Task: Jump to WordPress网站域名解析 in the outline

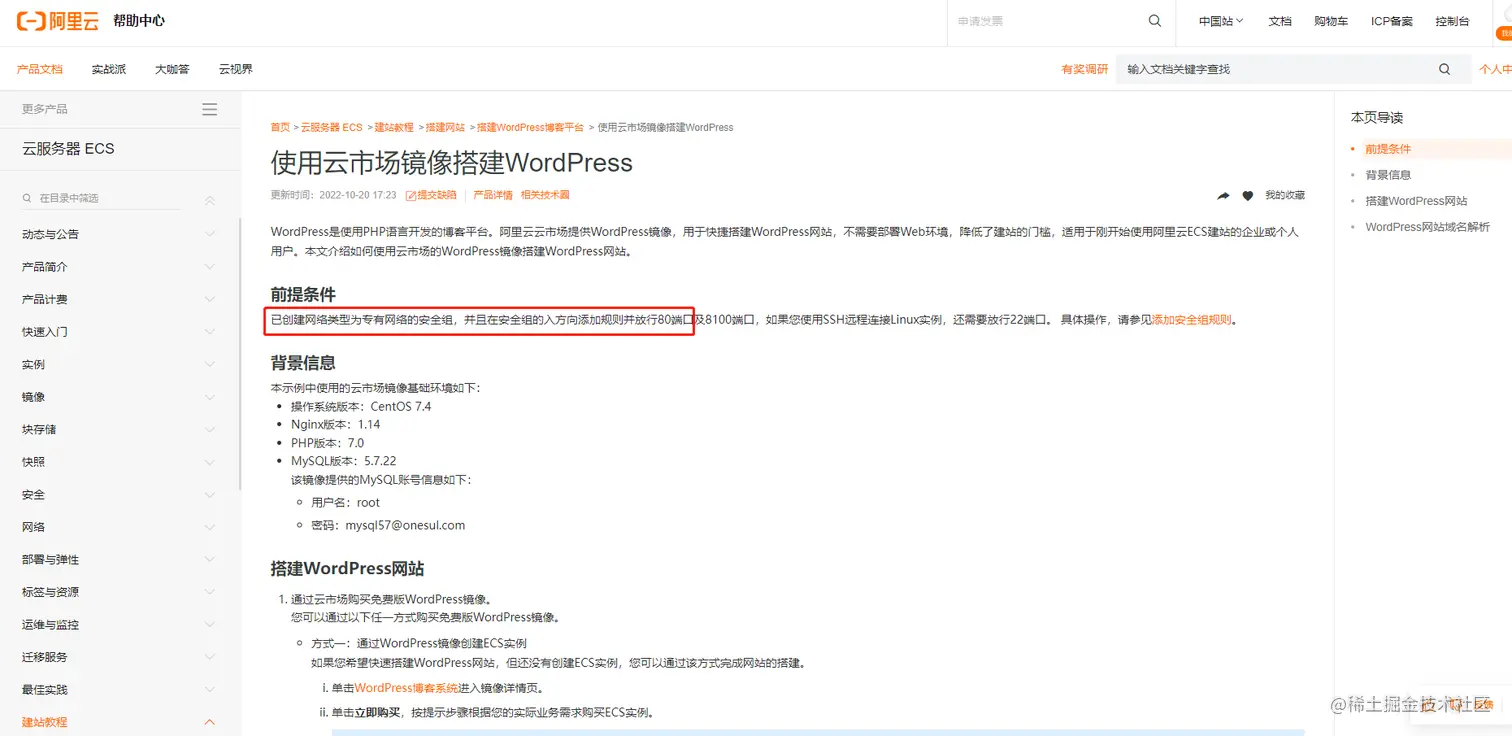Action: 1428,227
